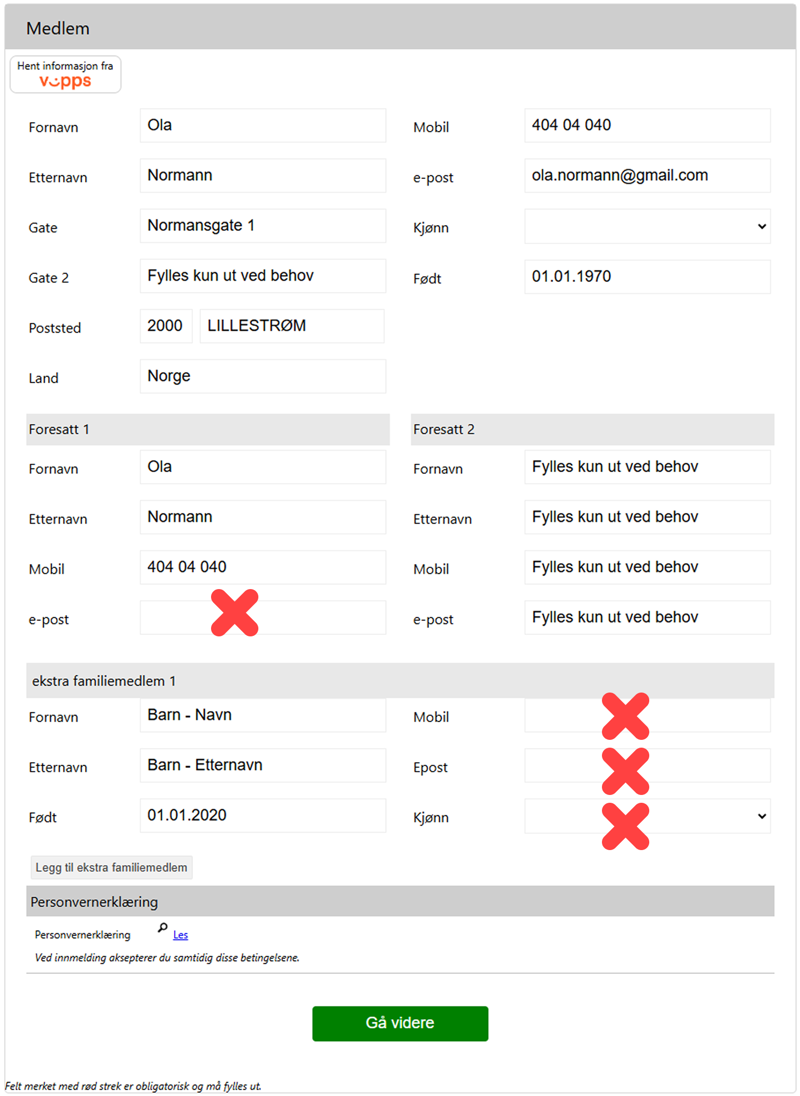Click the Land field containing Norge

tap(262, 377)
